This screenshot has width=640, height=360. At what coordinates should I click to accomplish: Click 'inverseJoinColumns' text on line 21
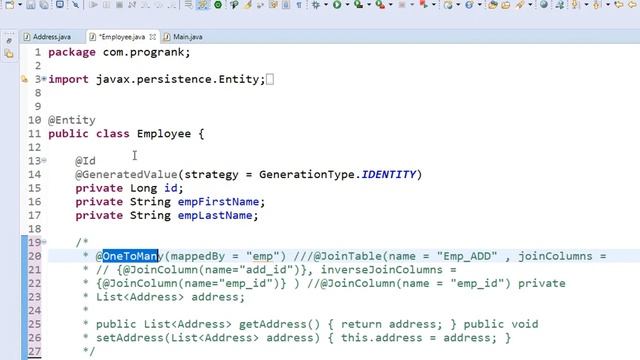[x=382, y=270]
